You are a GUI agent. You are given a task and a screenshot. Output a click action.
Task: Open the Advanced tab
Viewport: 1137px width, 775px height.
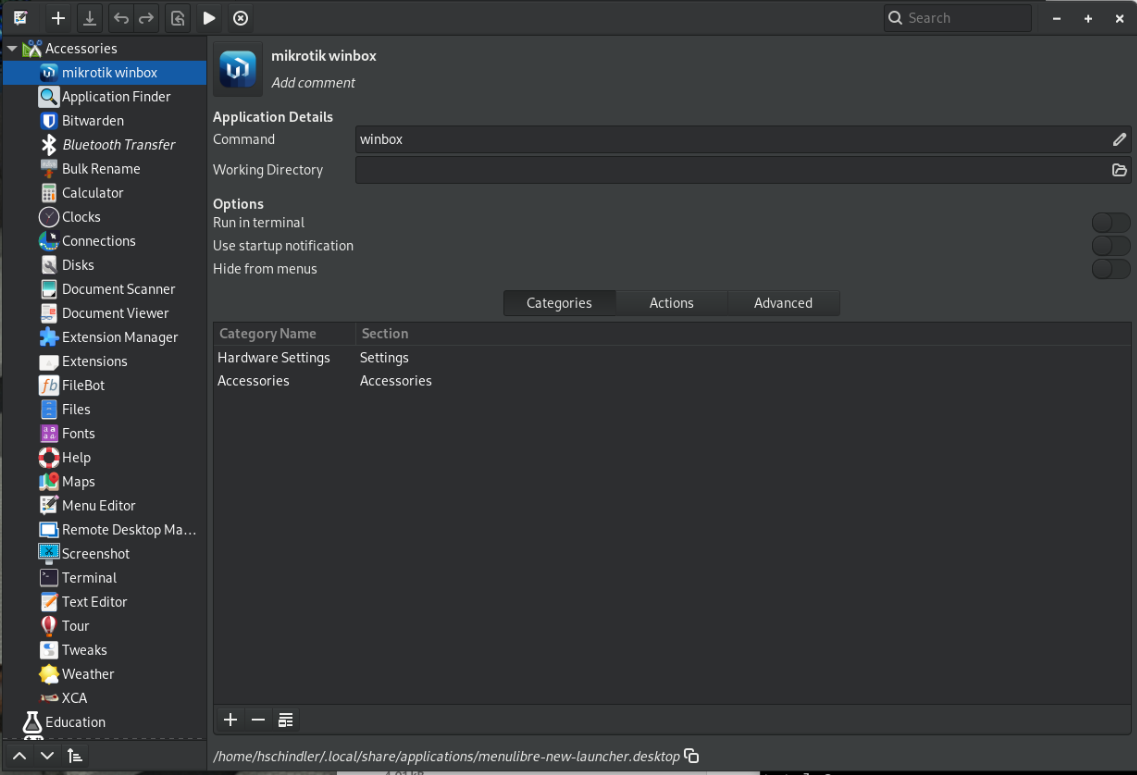[783, 303]
